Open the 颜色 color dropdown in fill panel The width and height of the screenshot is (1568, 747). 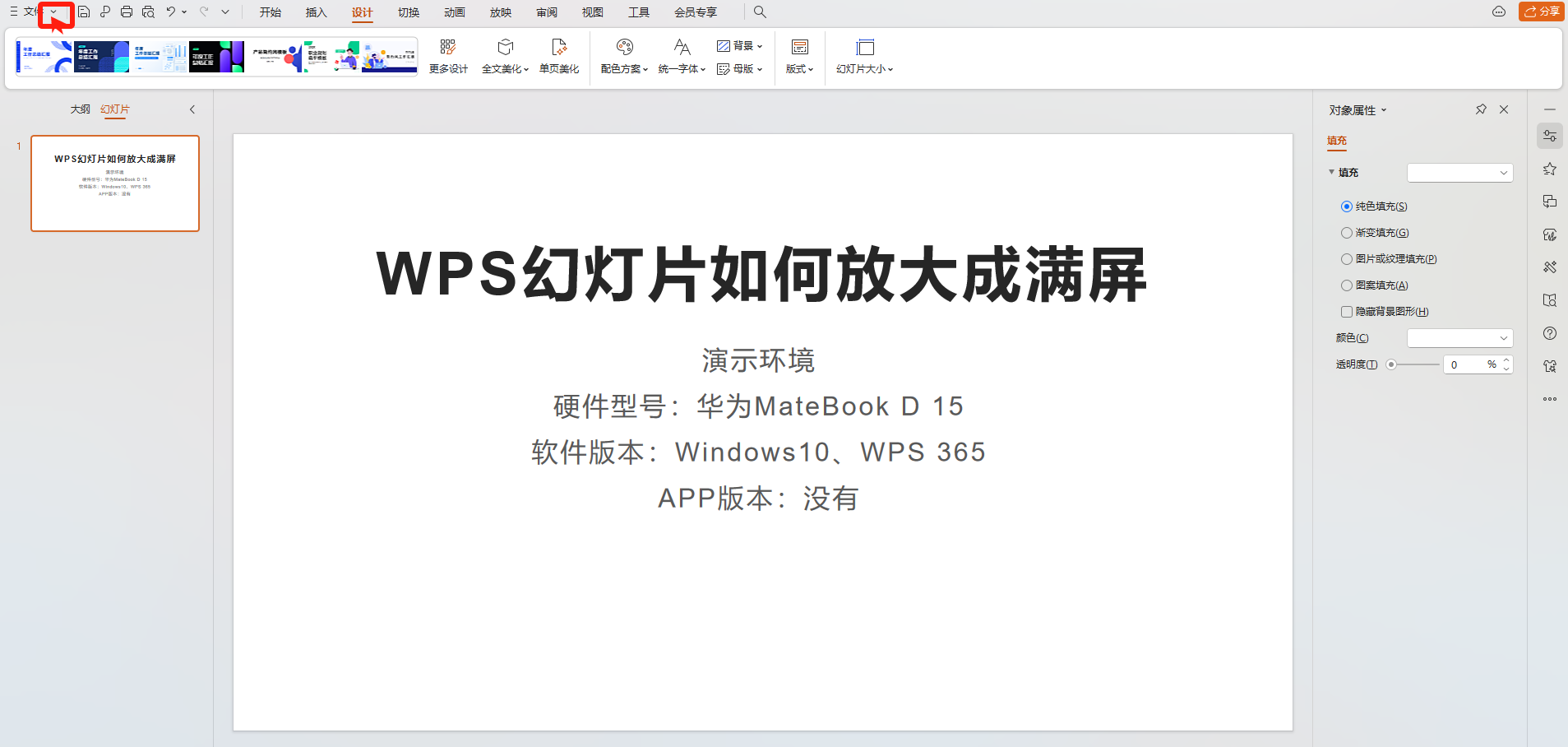click(x=1459, y=337)
